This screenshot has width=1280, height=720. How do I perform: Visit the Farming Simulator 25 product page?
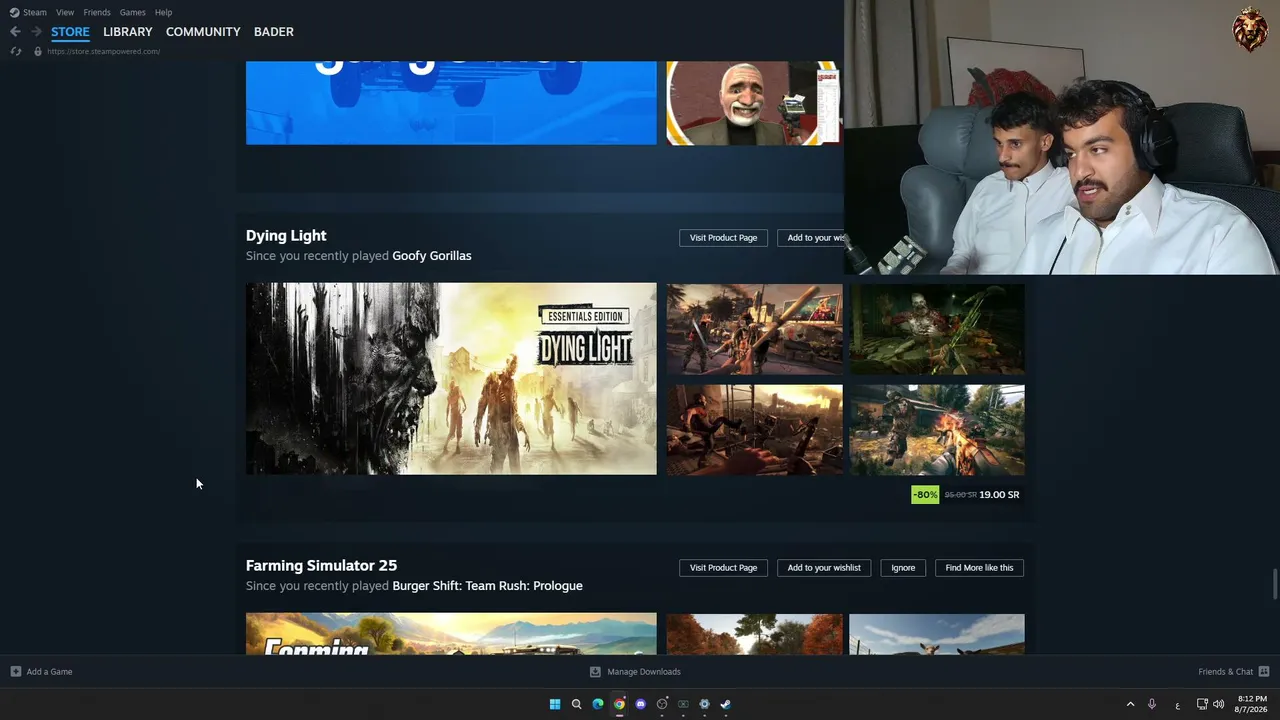pyautogui.click(x=723, y=568)
